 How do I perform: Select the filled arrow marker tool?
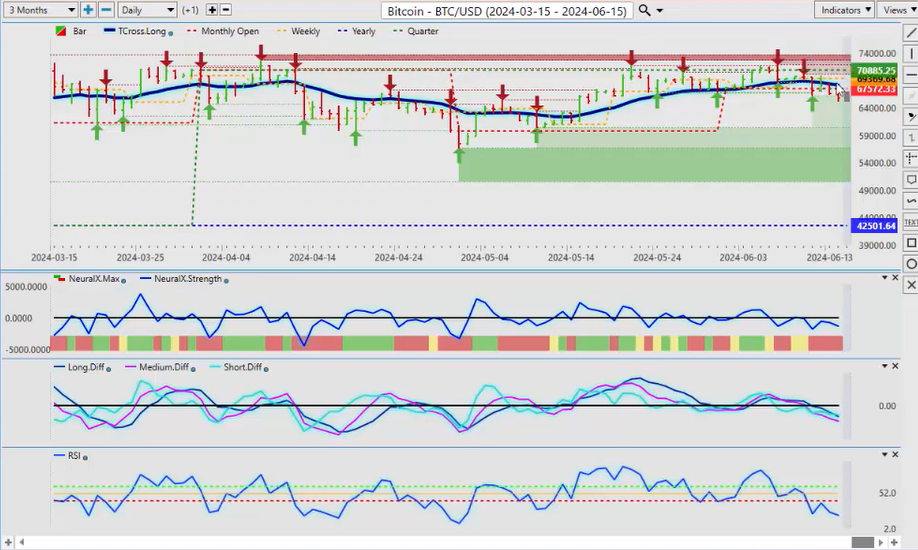click(x=910, y=117)
